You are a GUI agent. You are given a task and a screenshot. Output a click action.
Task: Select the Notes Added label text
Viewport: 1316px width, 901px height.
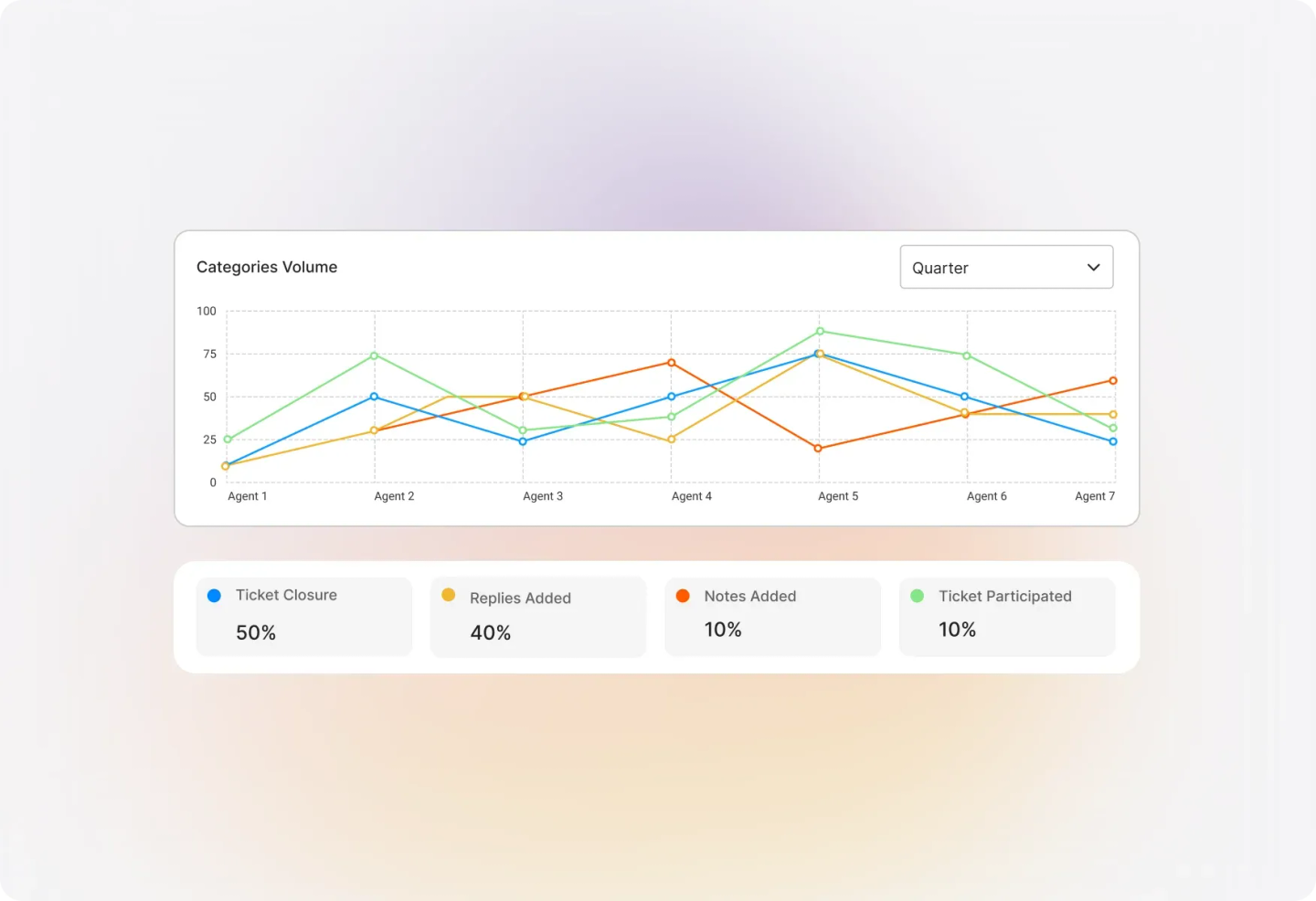[x=750, y=596]
